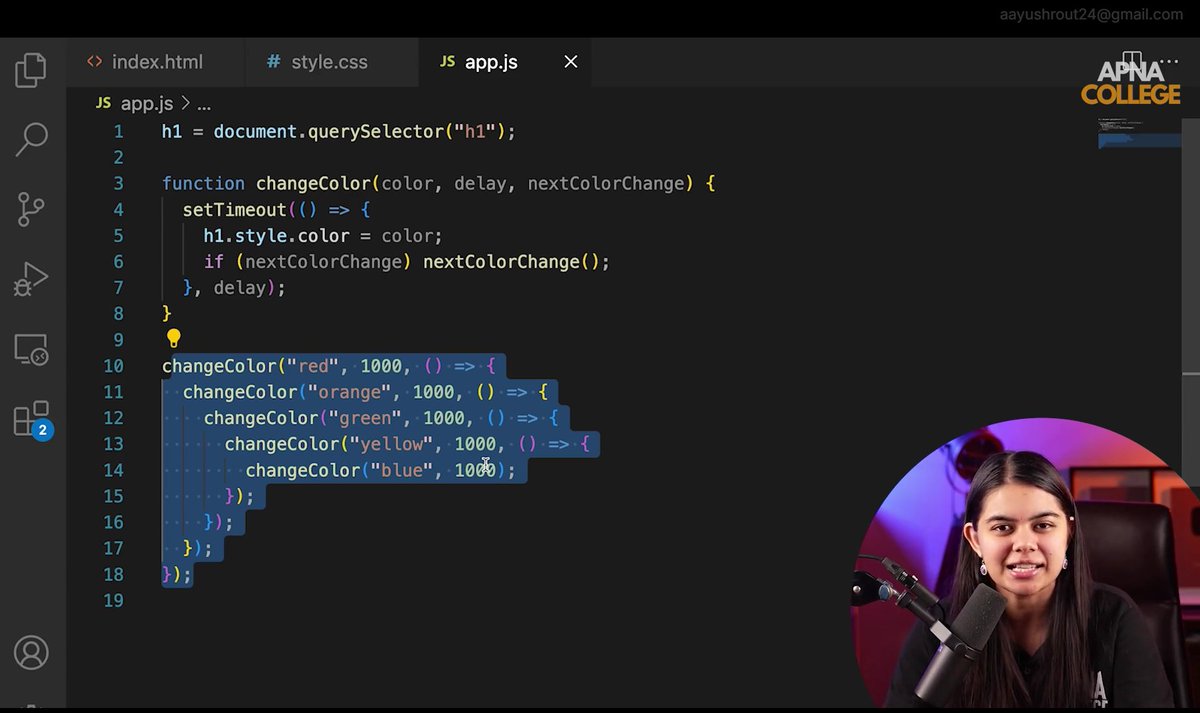This screenshot has width=1200, height=713.
Task: Click the code minimap preview
Action: click(x=1138, y=134)
